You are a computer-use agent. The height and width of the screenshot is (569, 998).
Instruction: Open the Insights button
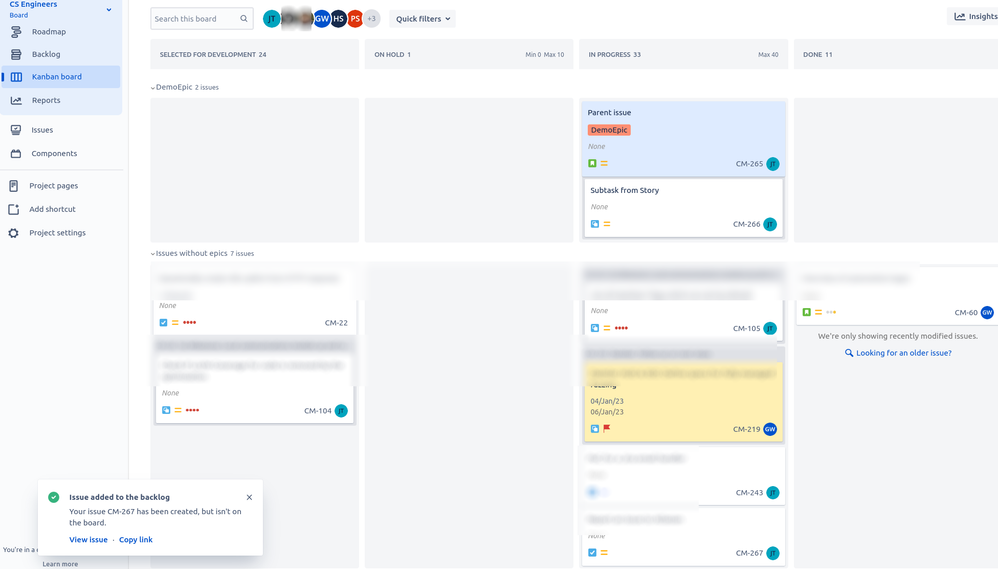tap(974, 17)
